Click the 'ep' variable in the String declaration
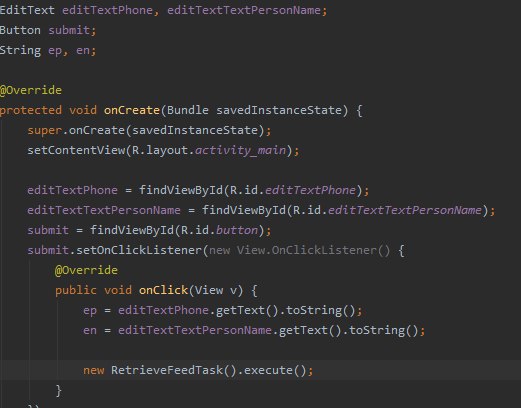 point(55,51)
